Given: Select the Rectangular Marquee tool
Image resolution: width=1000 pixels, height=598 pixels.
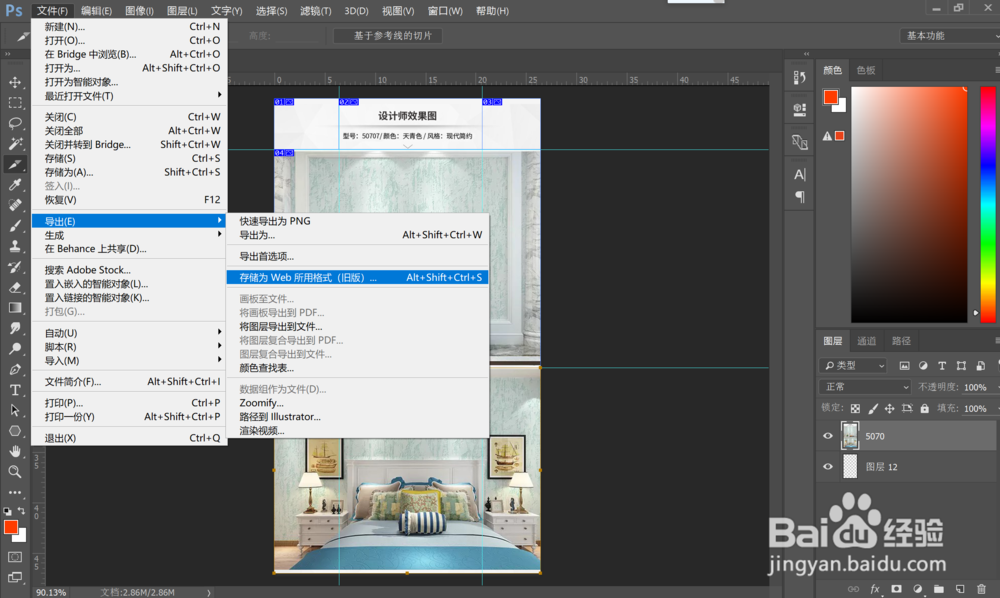Looking at the screenshot, I should pyautogui.click(x=15, y=103).
